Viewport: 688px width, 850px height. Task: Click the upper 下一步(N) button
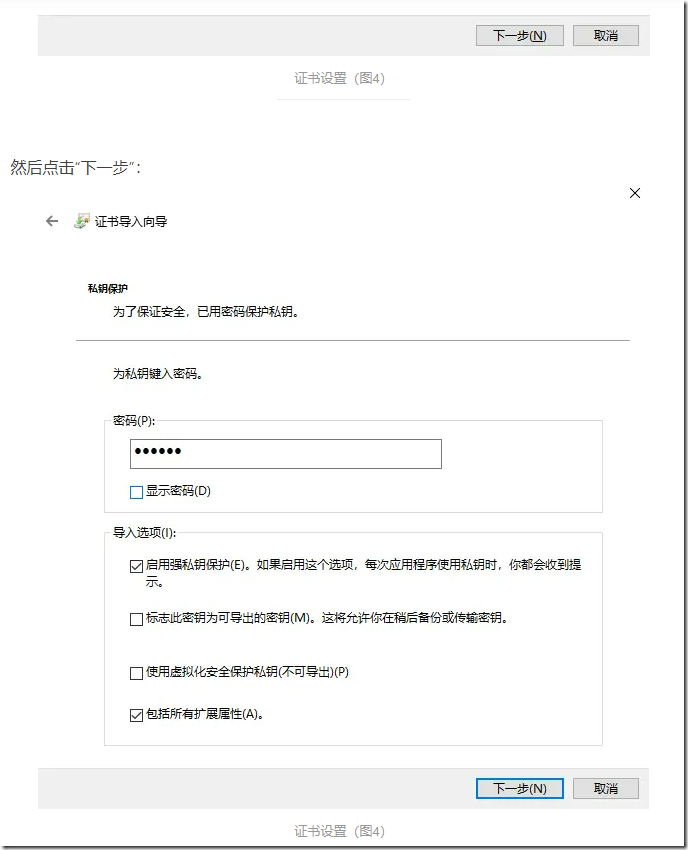coord(519,35)
